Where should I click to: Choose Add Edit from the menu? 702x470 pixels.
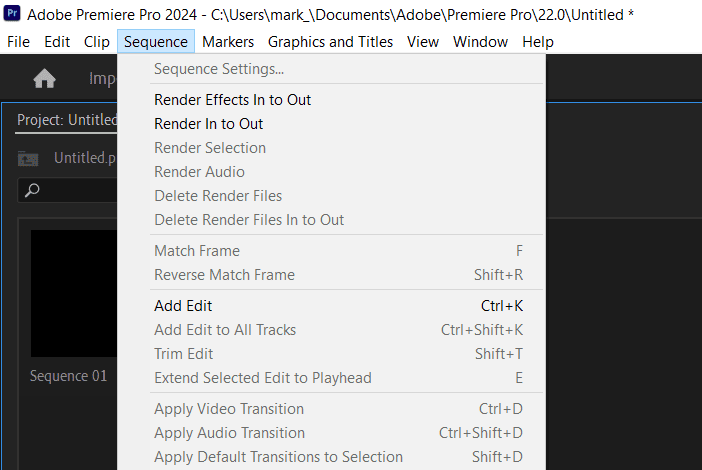point(183,306)
